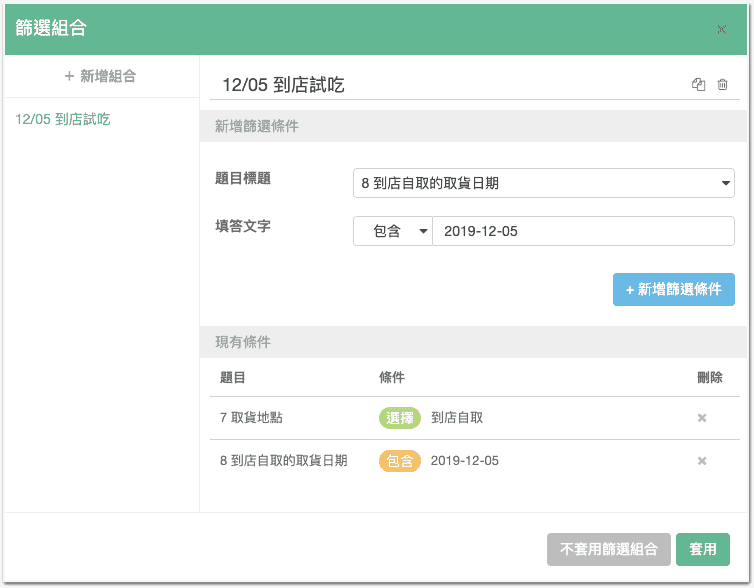Screen dimensions: 754x588
Task: Click the green 選擇 condition badge
Action: [x=400, y=418]
